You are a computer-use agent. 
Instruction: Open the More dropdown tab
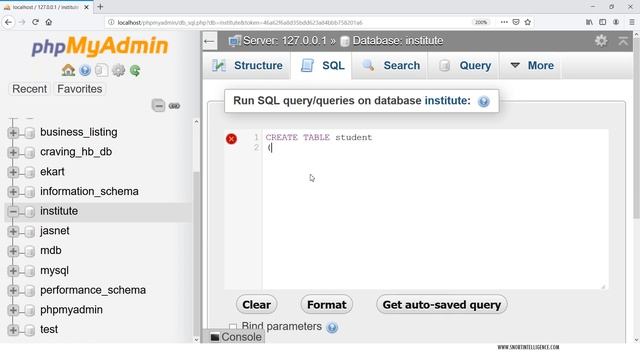click(532, 65)
